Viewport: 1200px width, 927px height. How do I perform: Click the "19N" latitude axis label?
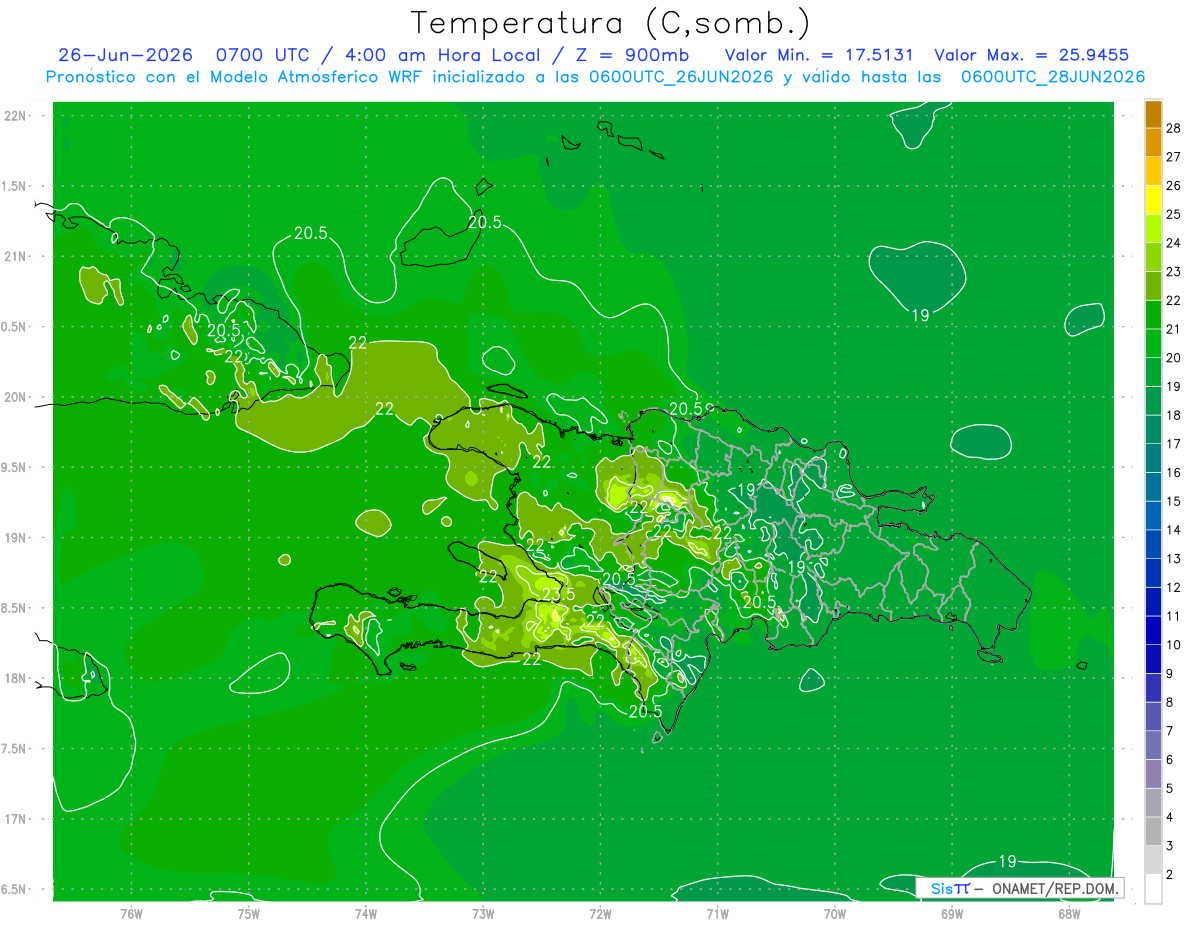coord(15,537)
